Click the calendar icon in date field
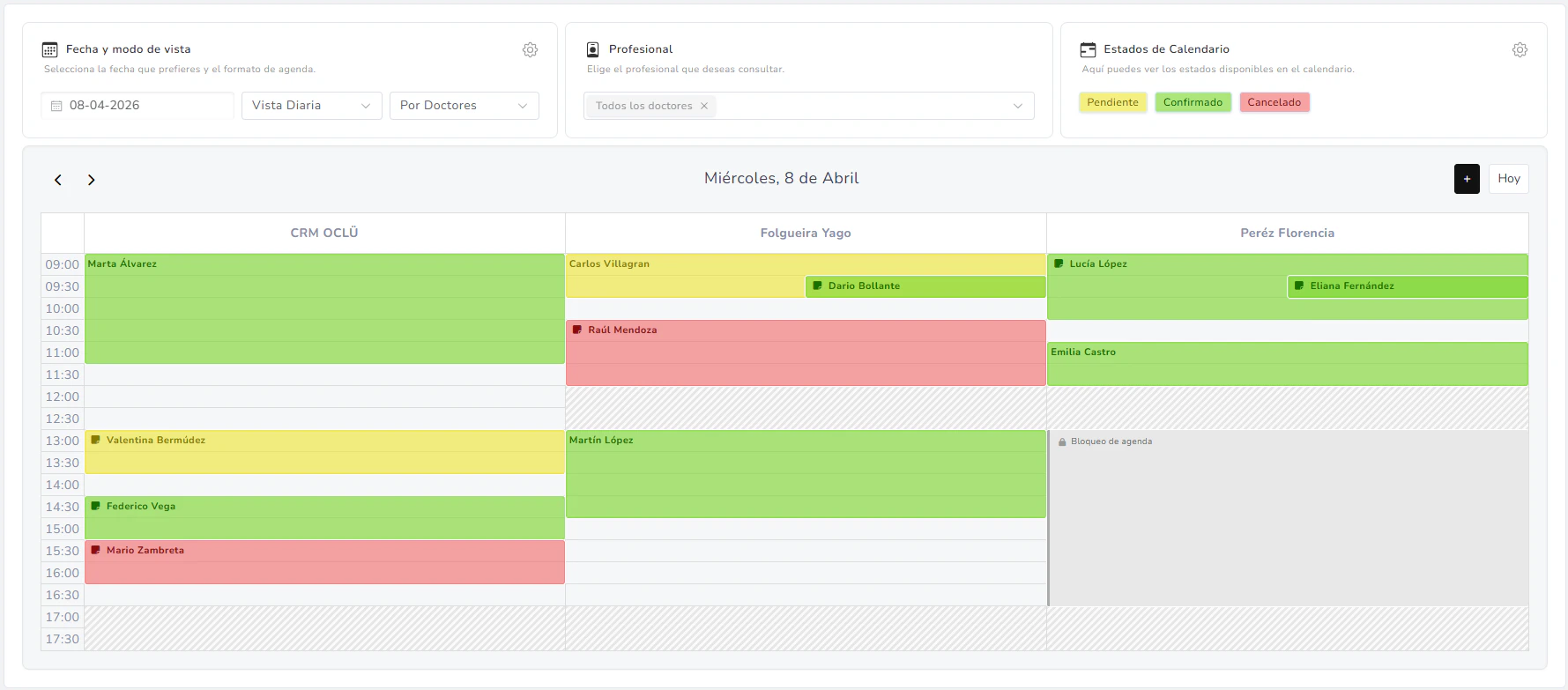1568x690 pixels. point(56,106)
